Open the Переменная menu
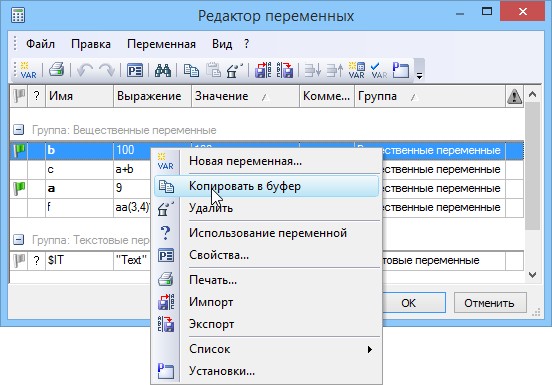This screenshot has width=552, height=385. (x=161, y=44)
